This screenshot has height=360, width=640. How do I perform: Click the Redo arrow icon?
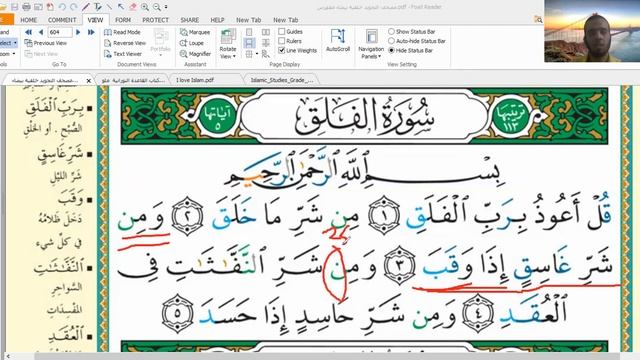(74, 7)
